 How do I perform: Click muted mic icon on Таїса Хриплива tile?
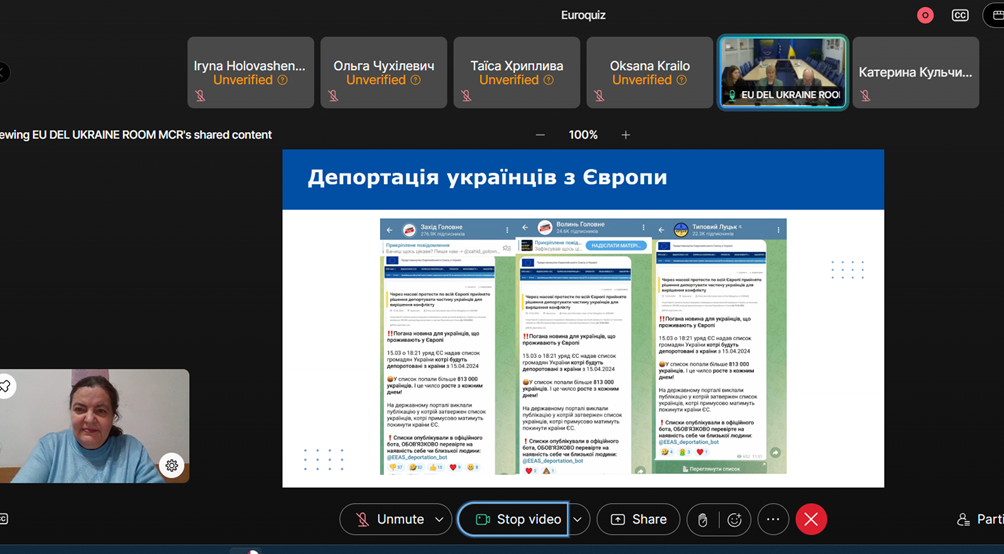coord(467,95)
